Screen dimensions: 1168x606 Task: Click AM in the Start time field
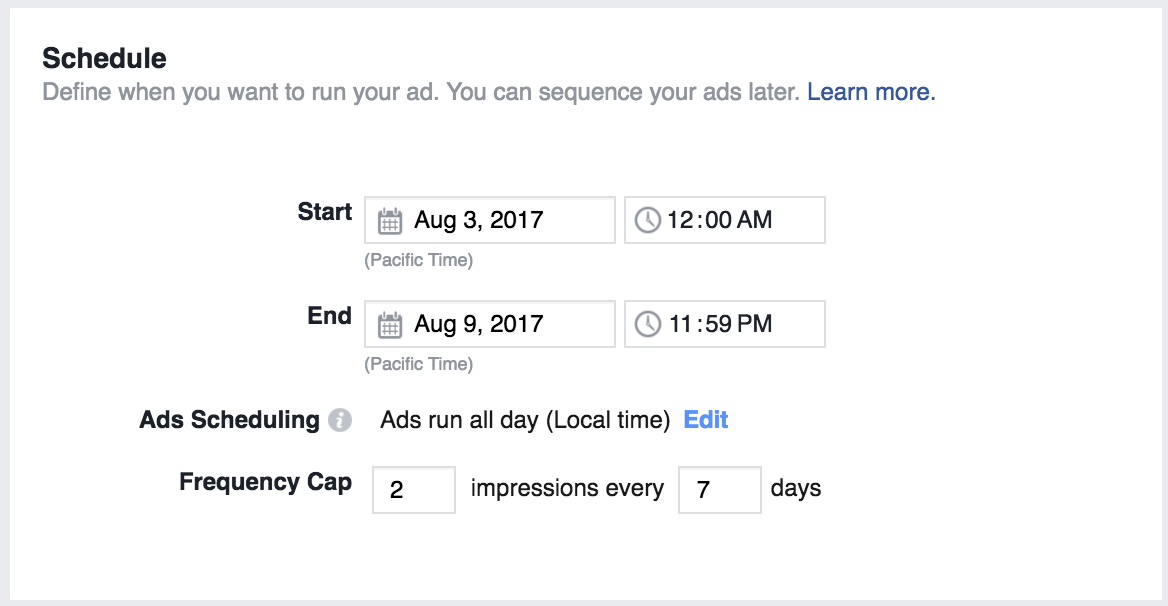click(x=755, y=220)
